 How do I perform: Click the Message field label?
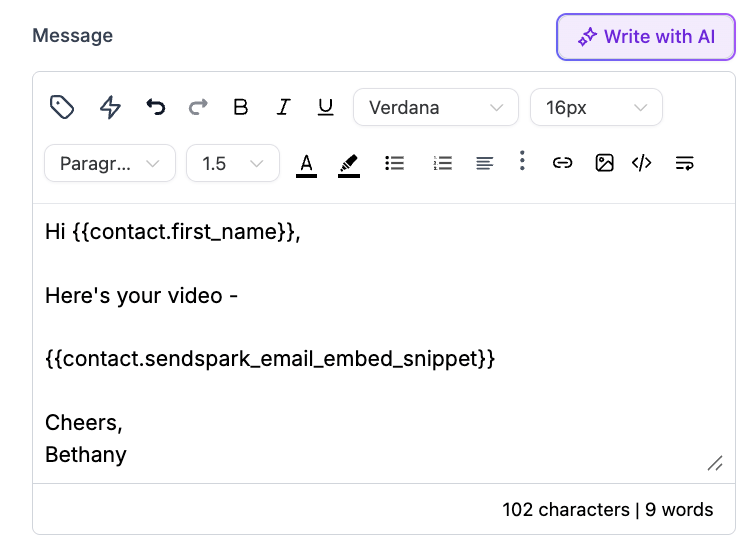[x=73, y=35]
